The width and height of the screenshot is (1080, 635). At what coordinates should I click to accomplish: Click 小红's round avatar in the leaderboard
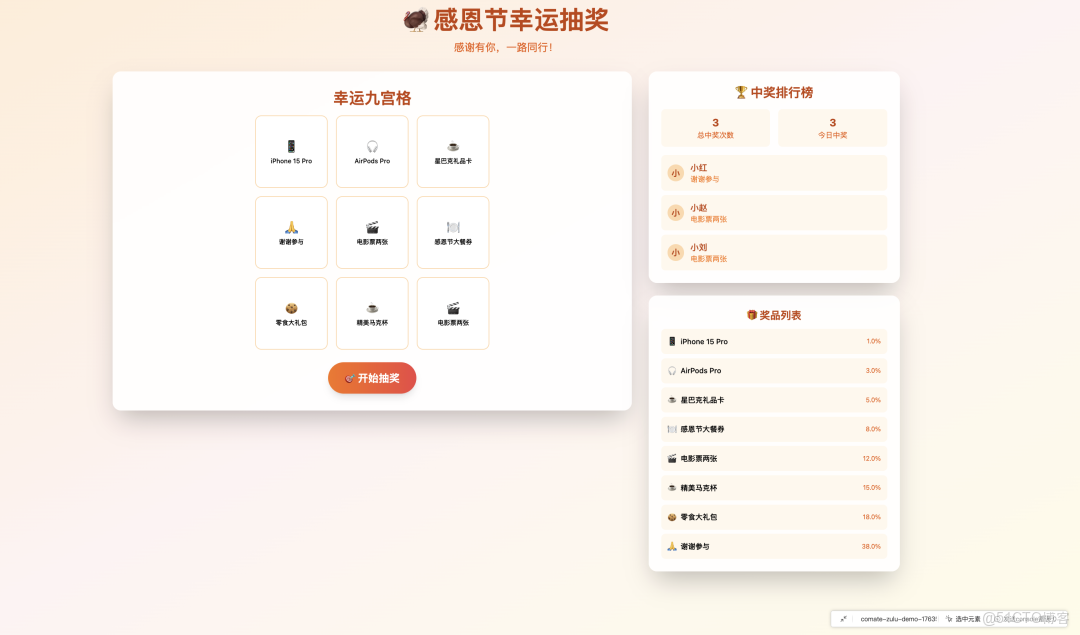pyautogui.click(x=675, y=172)
